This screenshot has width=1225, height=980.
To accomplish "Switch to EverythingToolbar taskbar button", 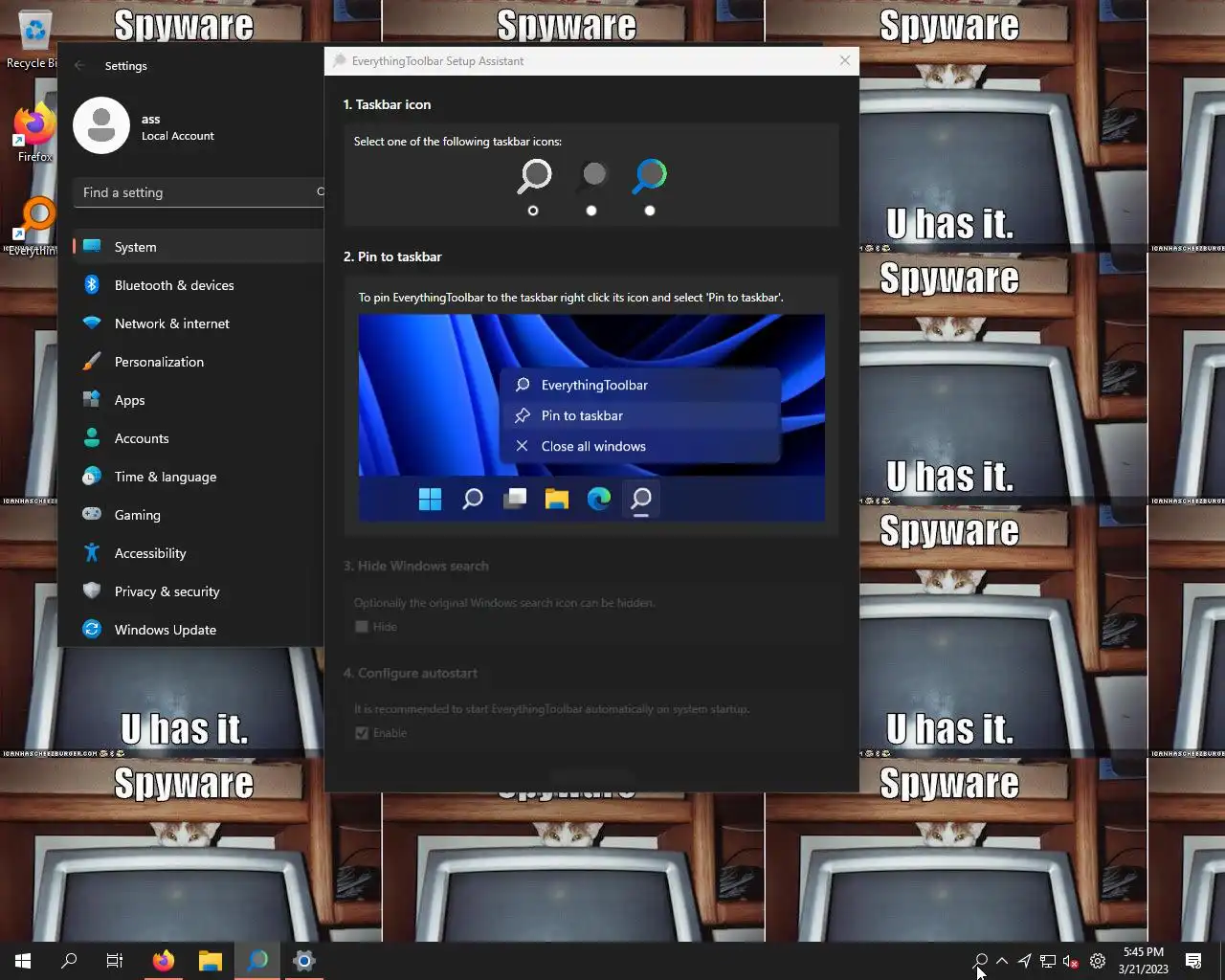I will [x=257, y=961].
